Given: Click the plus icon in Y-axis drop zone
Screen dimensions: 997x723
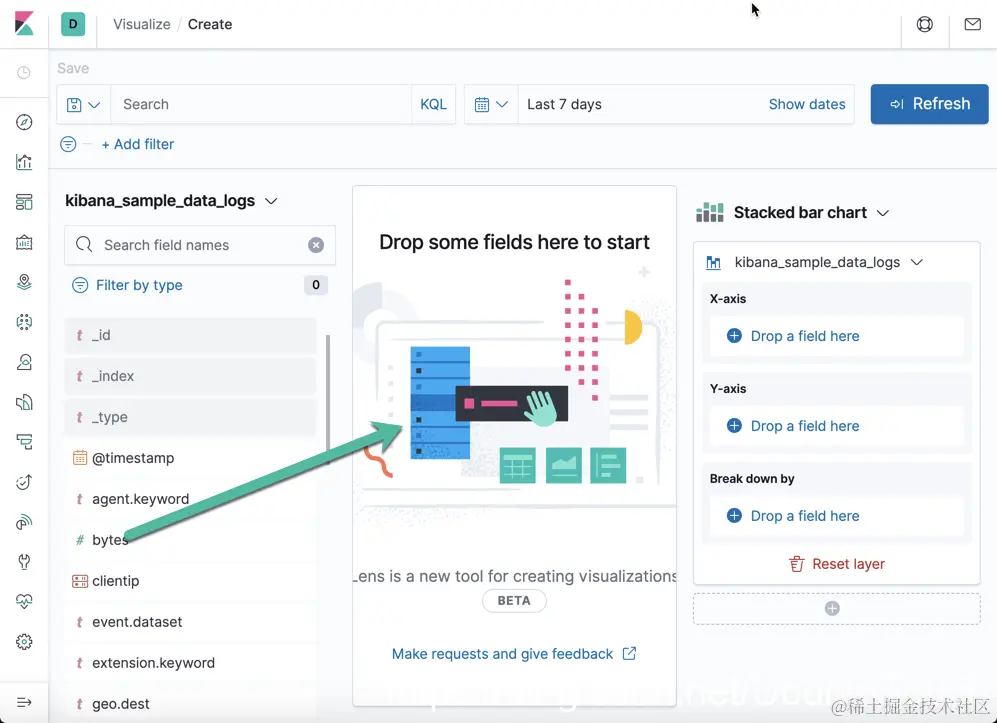Looking at the screenshot, I should [734, 425].
